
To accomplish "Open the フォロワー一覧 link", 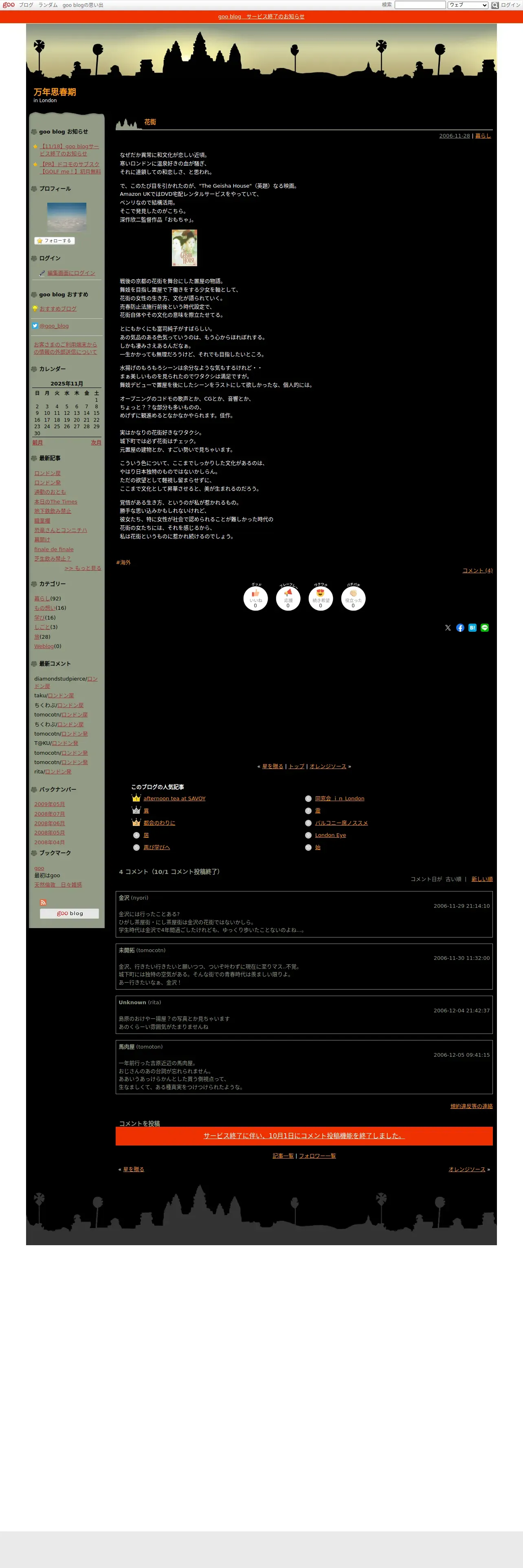I will pyautogui.click(x=317, y=1156).
